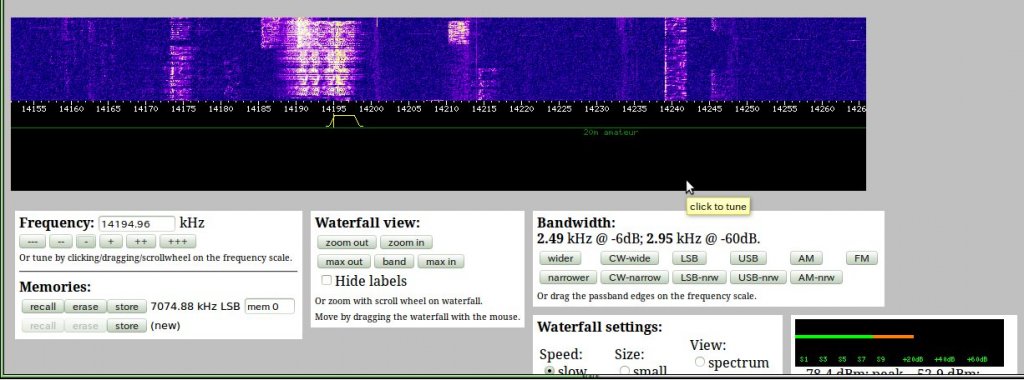The image size is (1024, 380).
Task: Zoom in the waterfall view
Action: tap(406, 243)
